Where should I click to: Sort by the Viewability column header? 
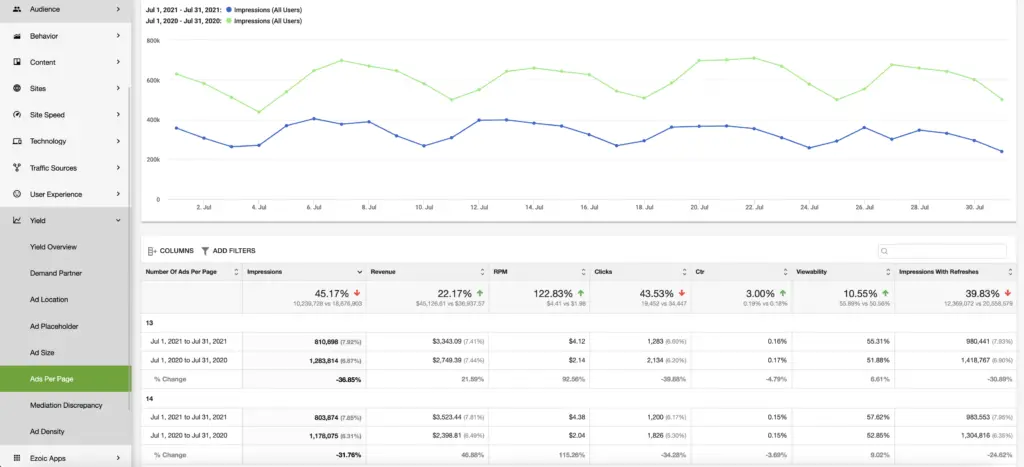pyautogui.click(x=810, y=272)
